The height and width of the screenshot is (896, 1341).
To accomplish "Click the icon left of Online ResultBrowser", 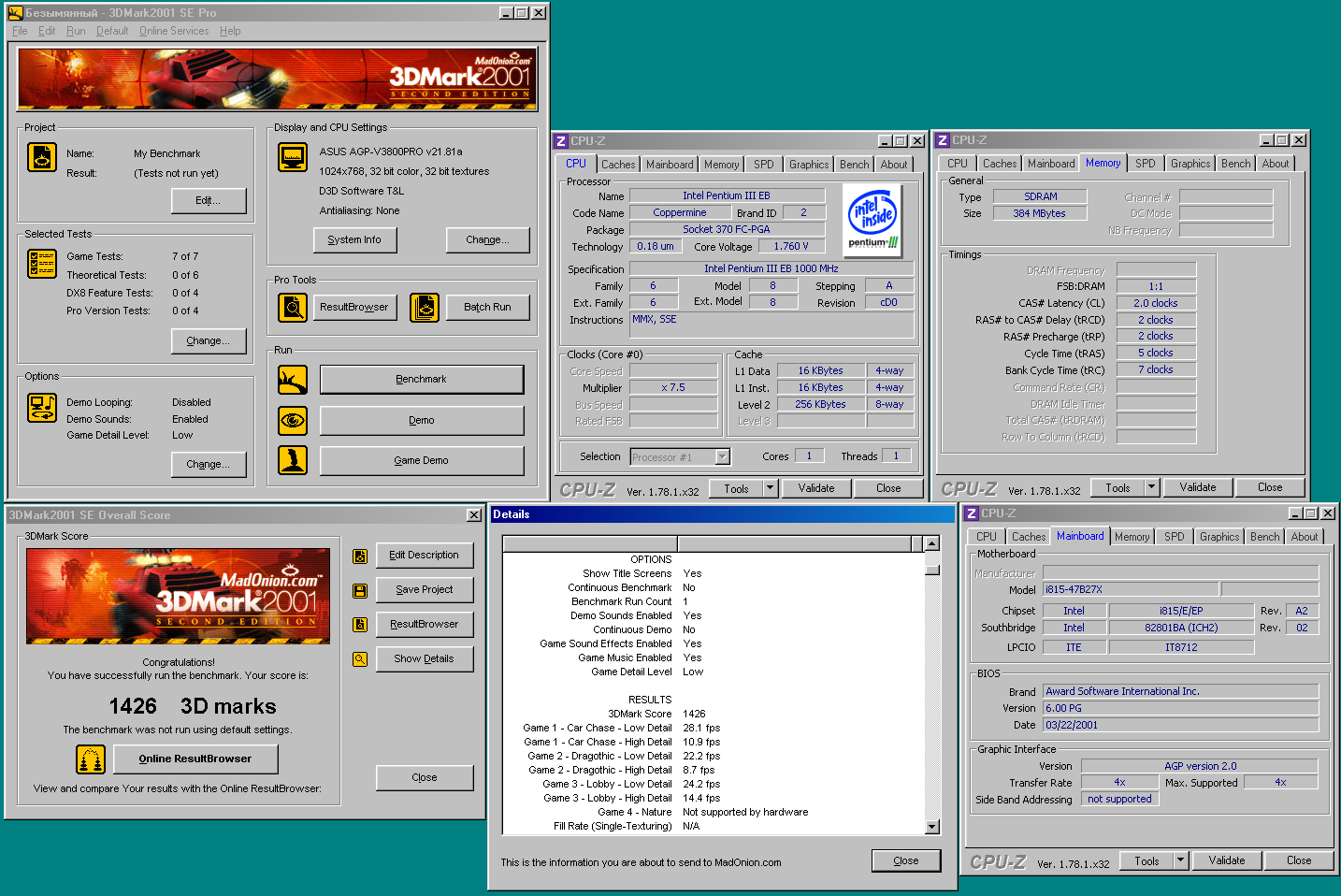I will [91, 759].
